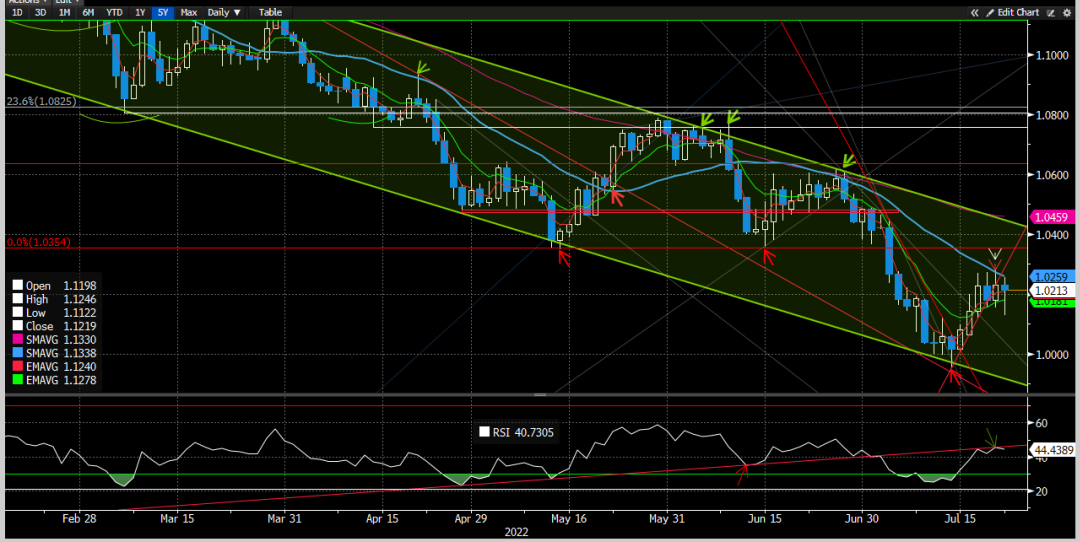Click the red EMAVG 1.1240 swatch
The height and width of the screenshot is (542, 1080).
pyautogui.click(x=17, y=366)
